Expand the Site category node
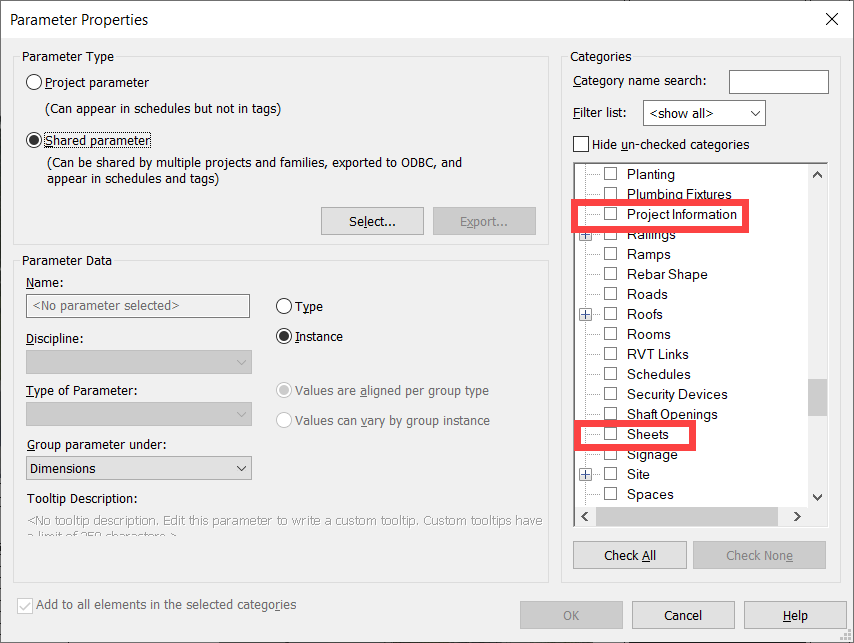 [x=586, y=474]
